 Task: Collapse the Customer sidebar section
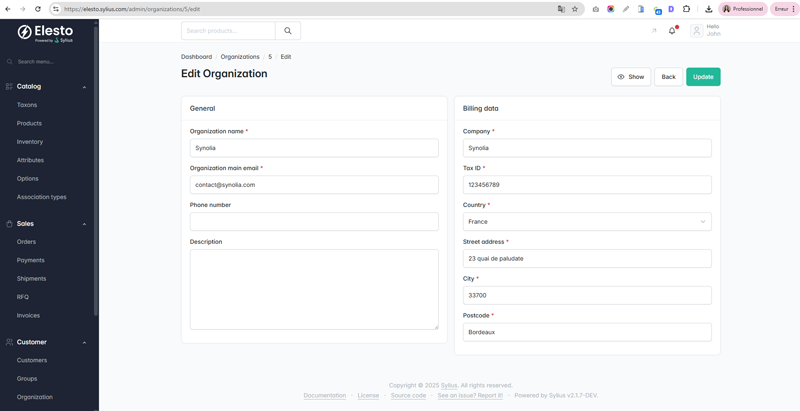tap(84, 342)
